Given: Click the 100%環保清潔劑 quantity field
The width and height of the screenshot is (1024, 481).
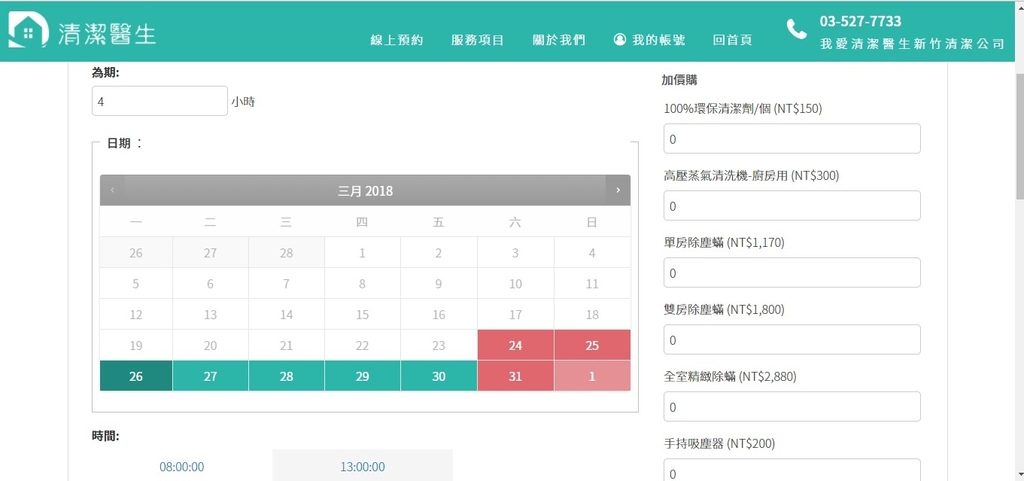Looking at the screenshot, I should [791, 139].
